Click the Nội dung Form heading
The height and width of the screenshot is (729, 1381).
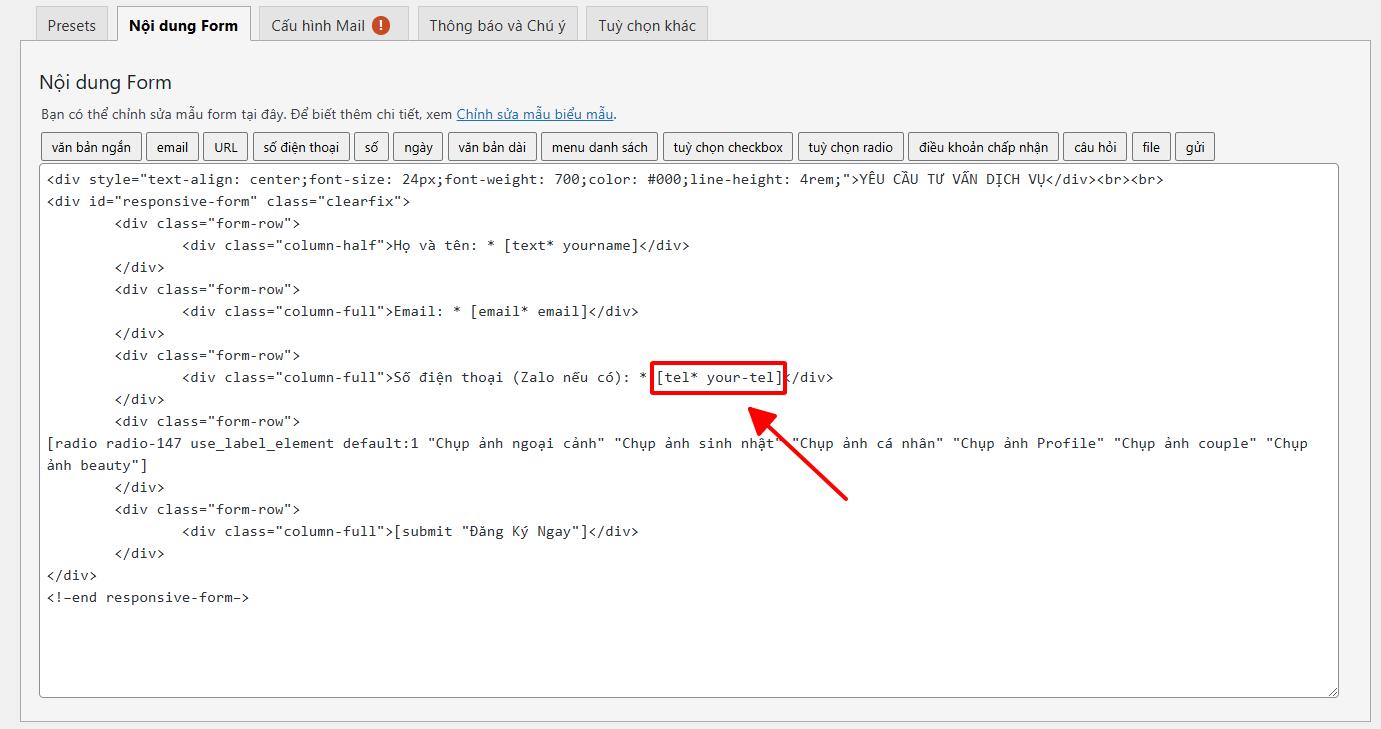tap(105, 82)
